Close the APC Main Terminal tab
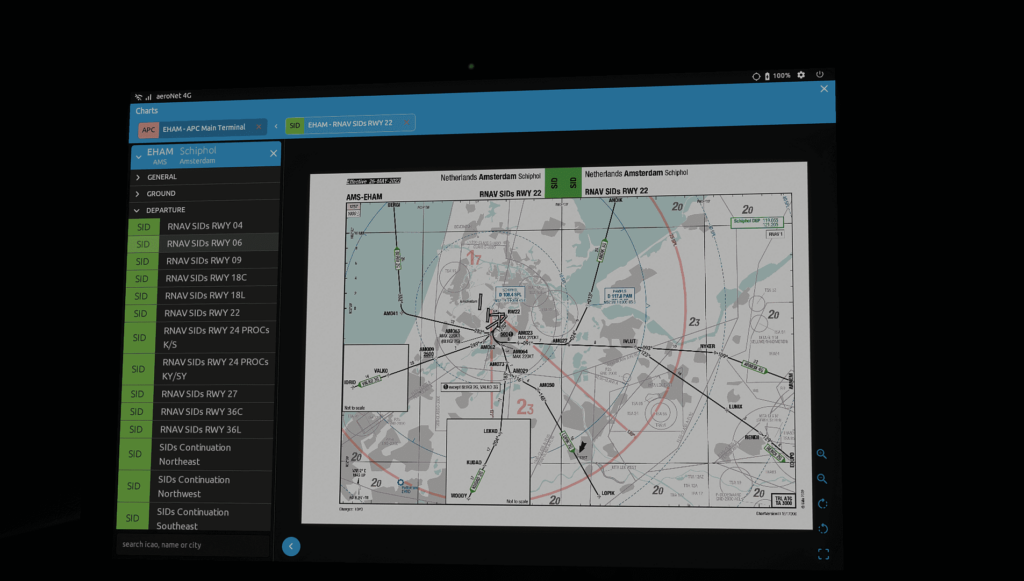The height and width of the screenshot is (581, 1024). [259, 127]
